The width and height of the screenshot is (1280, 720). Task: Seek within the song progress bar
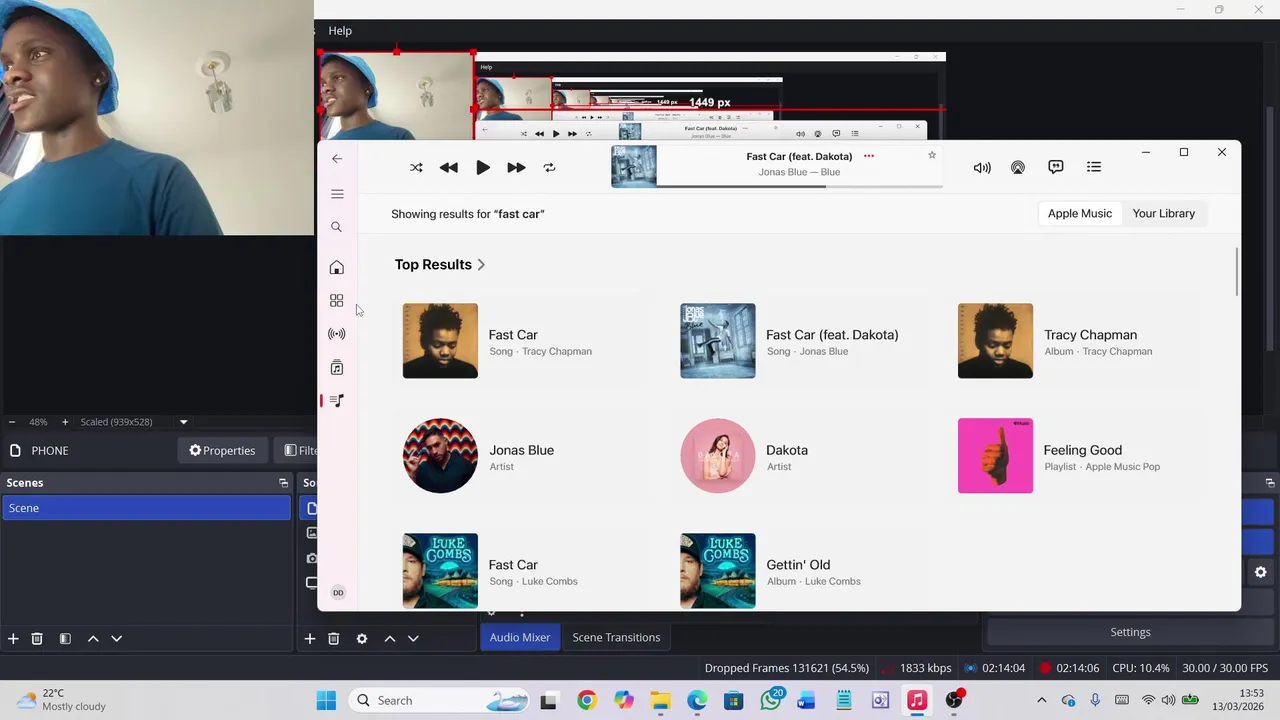pyautogui.click(x=799, y=186)
